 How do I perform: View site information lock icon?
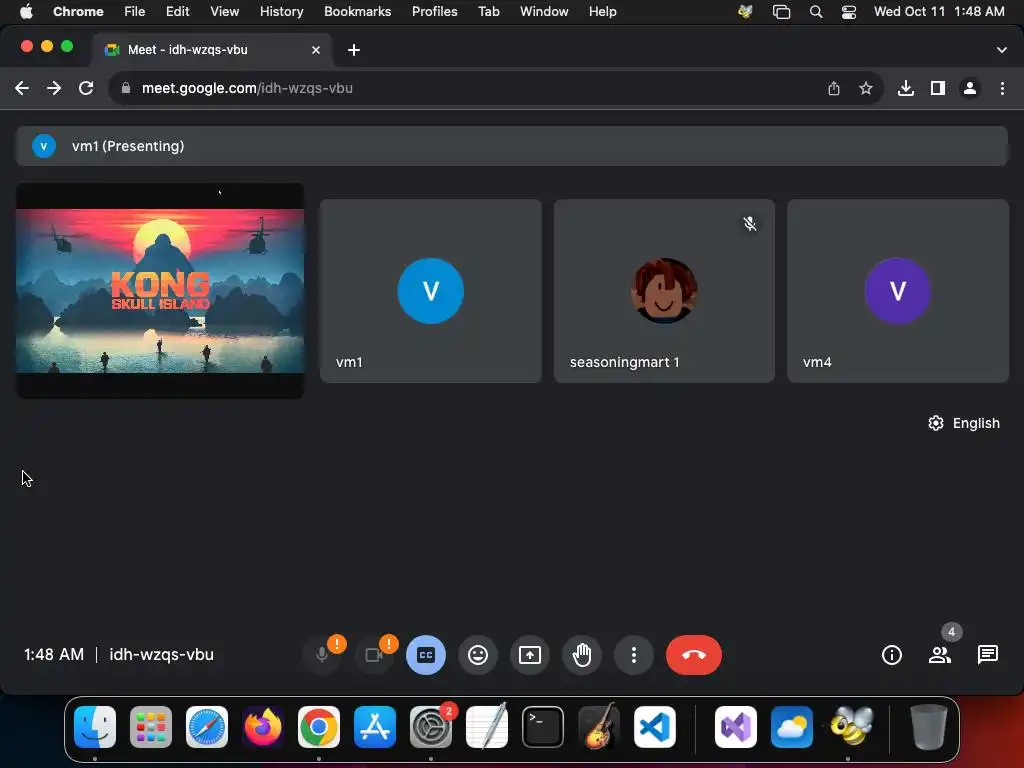(x=126, y=88)
